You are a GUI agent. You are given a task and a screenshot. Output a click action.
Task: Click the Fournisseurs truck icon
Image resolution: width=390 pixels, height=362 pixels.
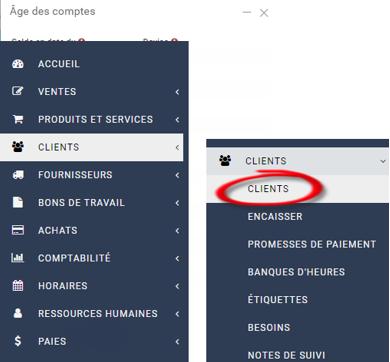(18, 175)
